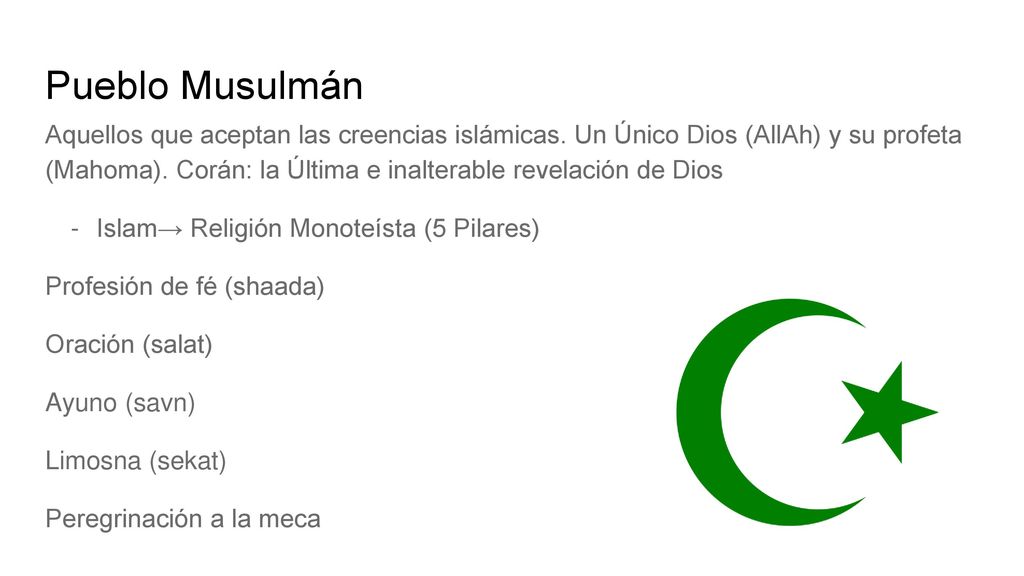Click the arrow symbol after Islam
The width and height of the screenshot is (1024, 576).
click(170, 229)
